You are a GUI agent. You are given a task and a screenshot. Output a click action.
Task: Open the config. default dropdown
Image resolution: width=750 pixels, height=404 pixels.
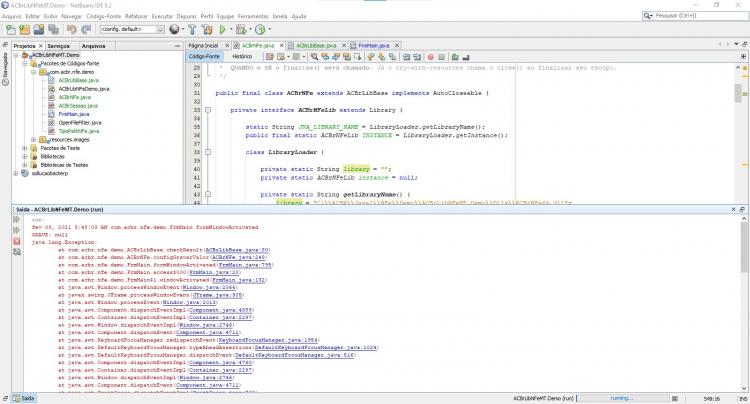[132, 29]
